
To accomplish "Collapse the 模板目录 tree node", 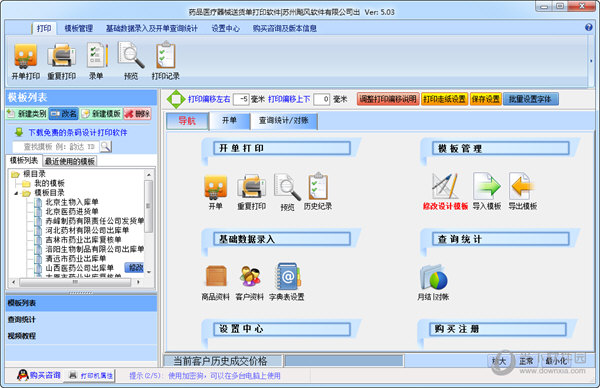I will pos(16,193).
